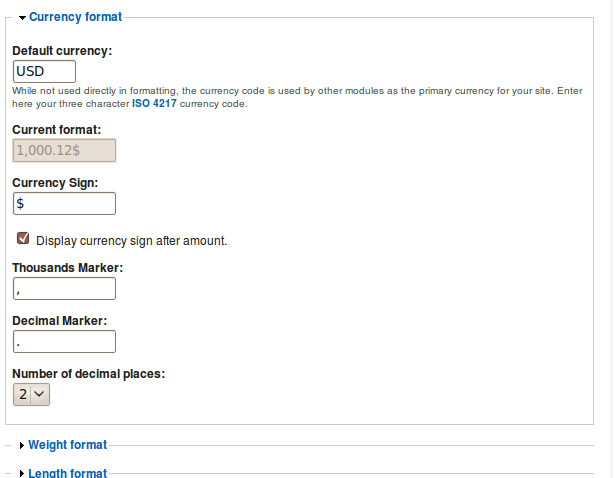
Task: Click the Weight format title link
Action: (67, 445)
